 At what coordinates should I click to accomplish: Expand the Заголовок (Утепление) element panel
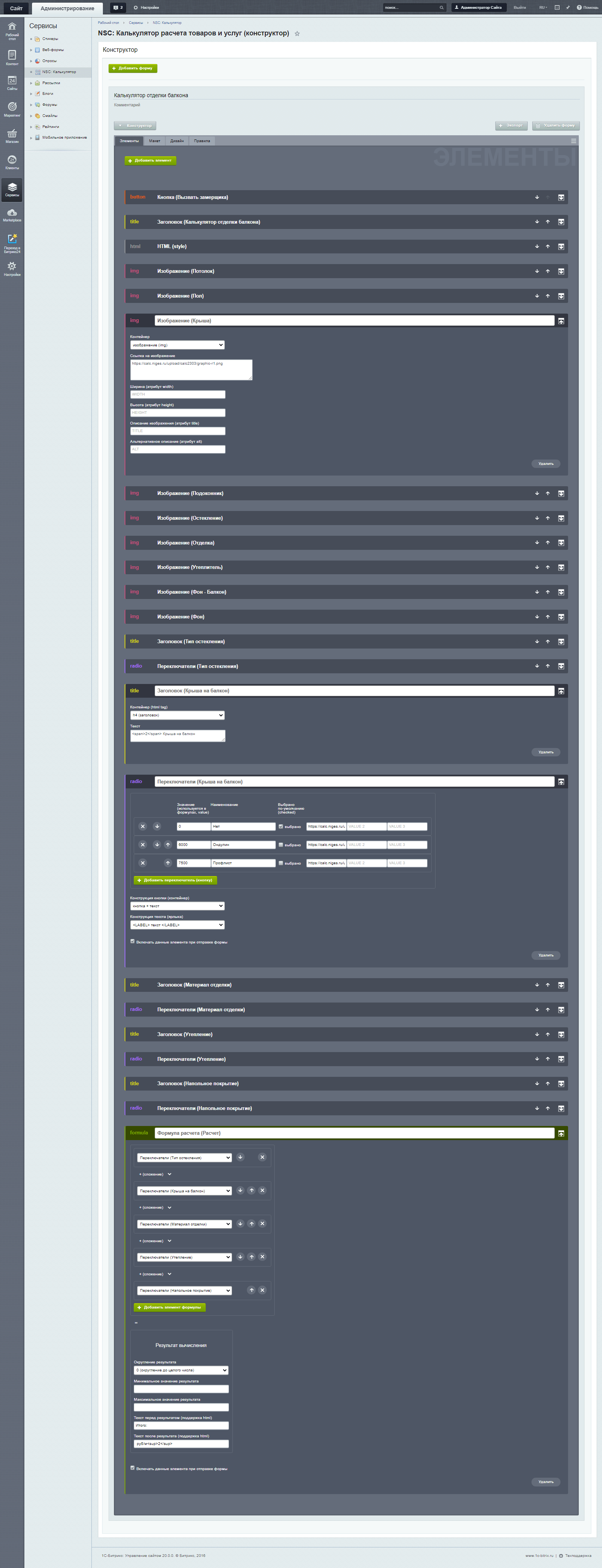pyautogui.click(x=560, y=1034)
